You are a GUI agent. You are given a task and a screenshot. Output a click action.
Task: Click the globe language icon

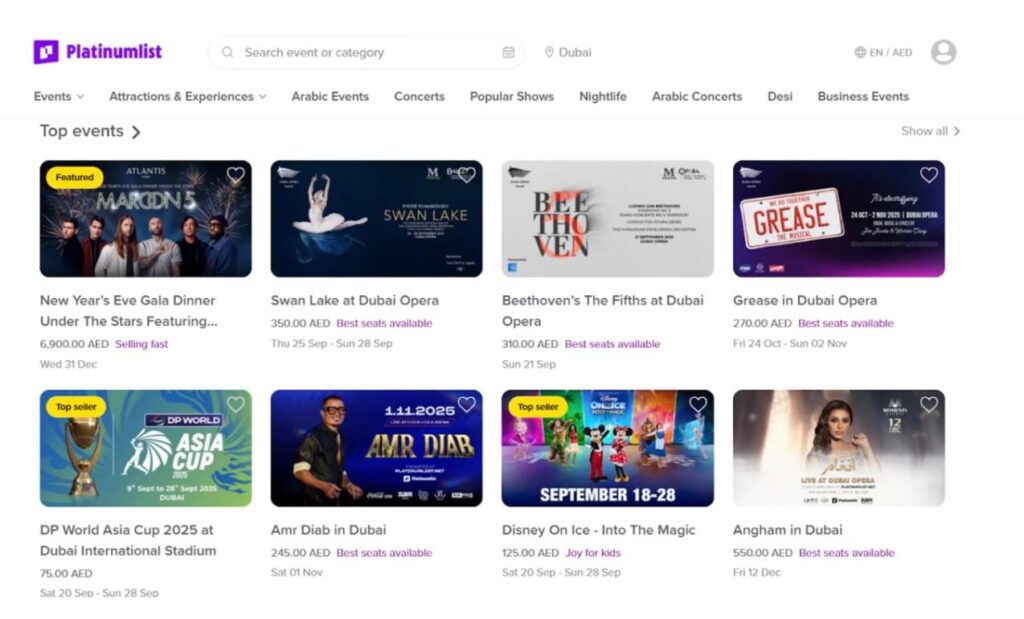pos(860,52)
